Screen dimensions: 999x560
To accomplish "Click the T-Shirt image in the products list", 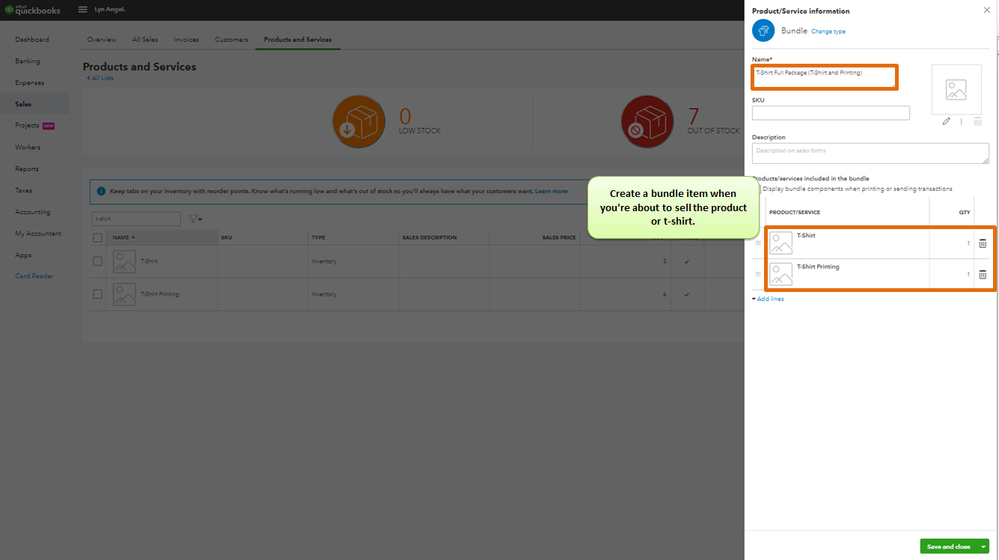I will click(x=124, y=261).
